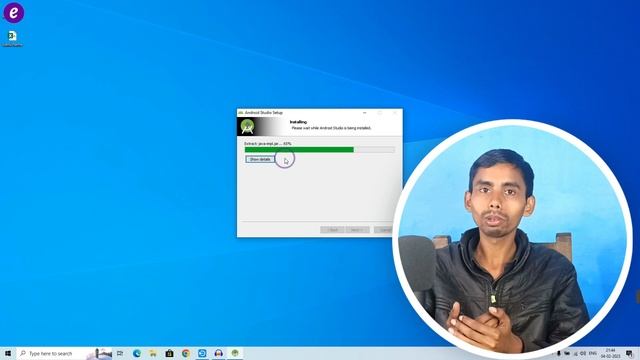Click the installation progress bar

(x=320, y=150)
